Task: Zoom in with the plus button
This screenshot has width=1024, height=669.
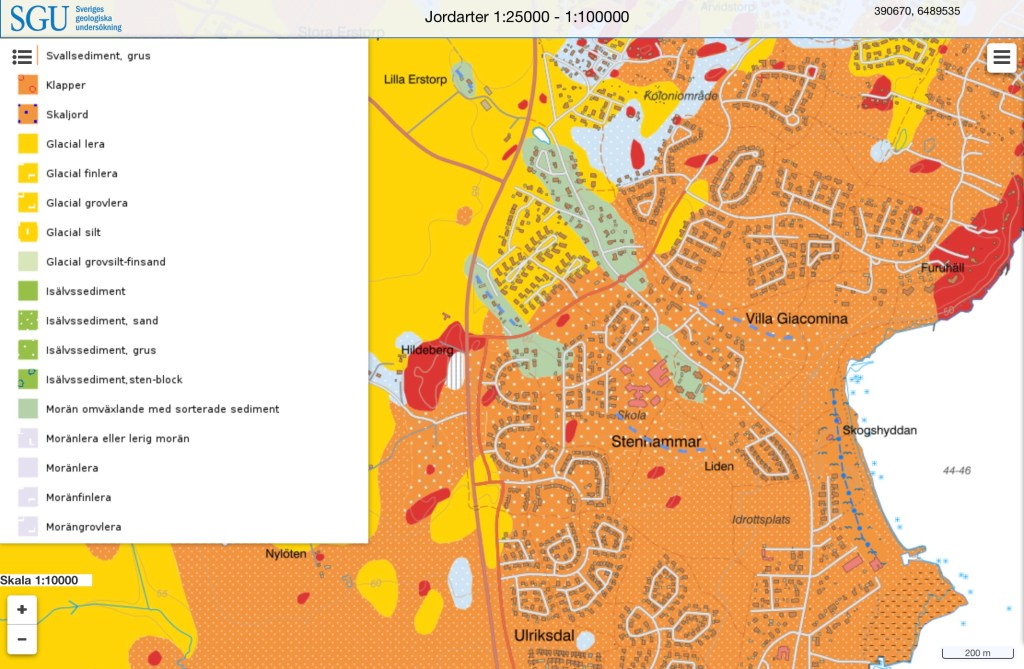Action: point(22,609)
